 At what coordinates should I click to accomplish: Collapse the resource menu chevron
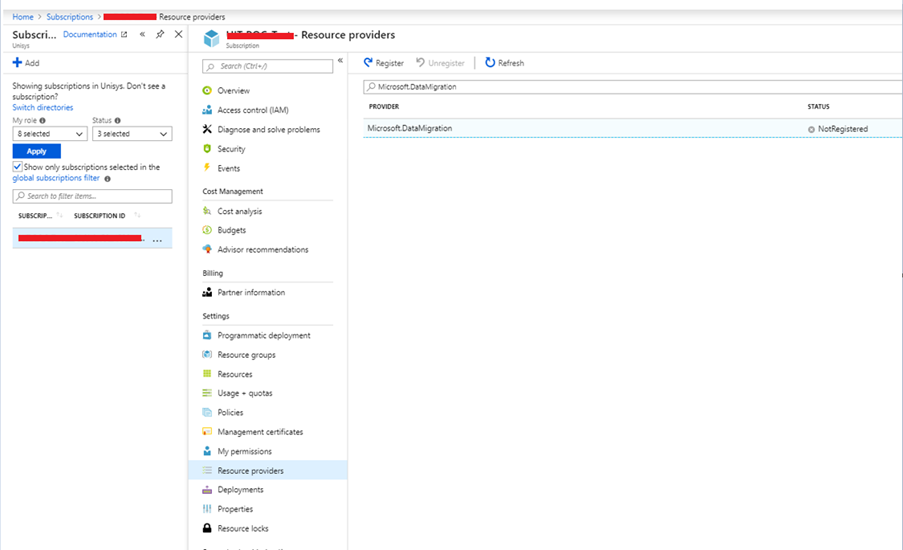(340, 60)
